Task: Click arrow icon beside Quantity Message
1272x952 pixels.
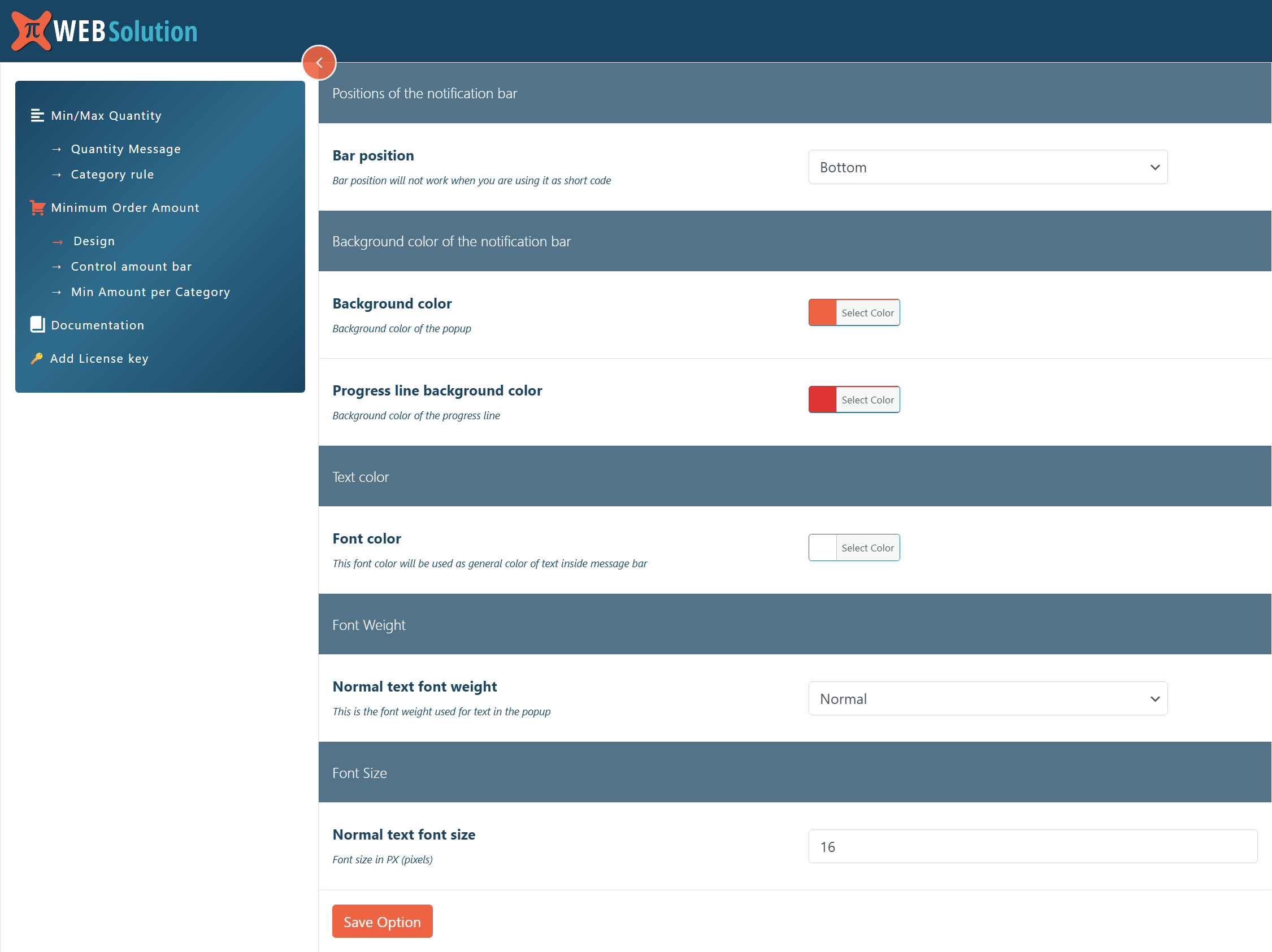Action: [57, 150]
